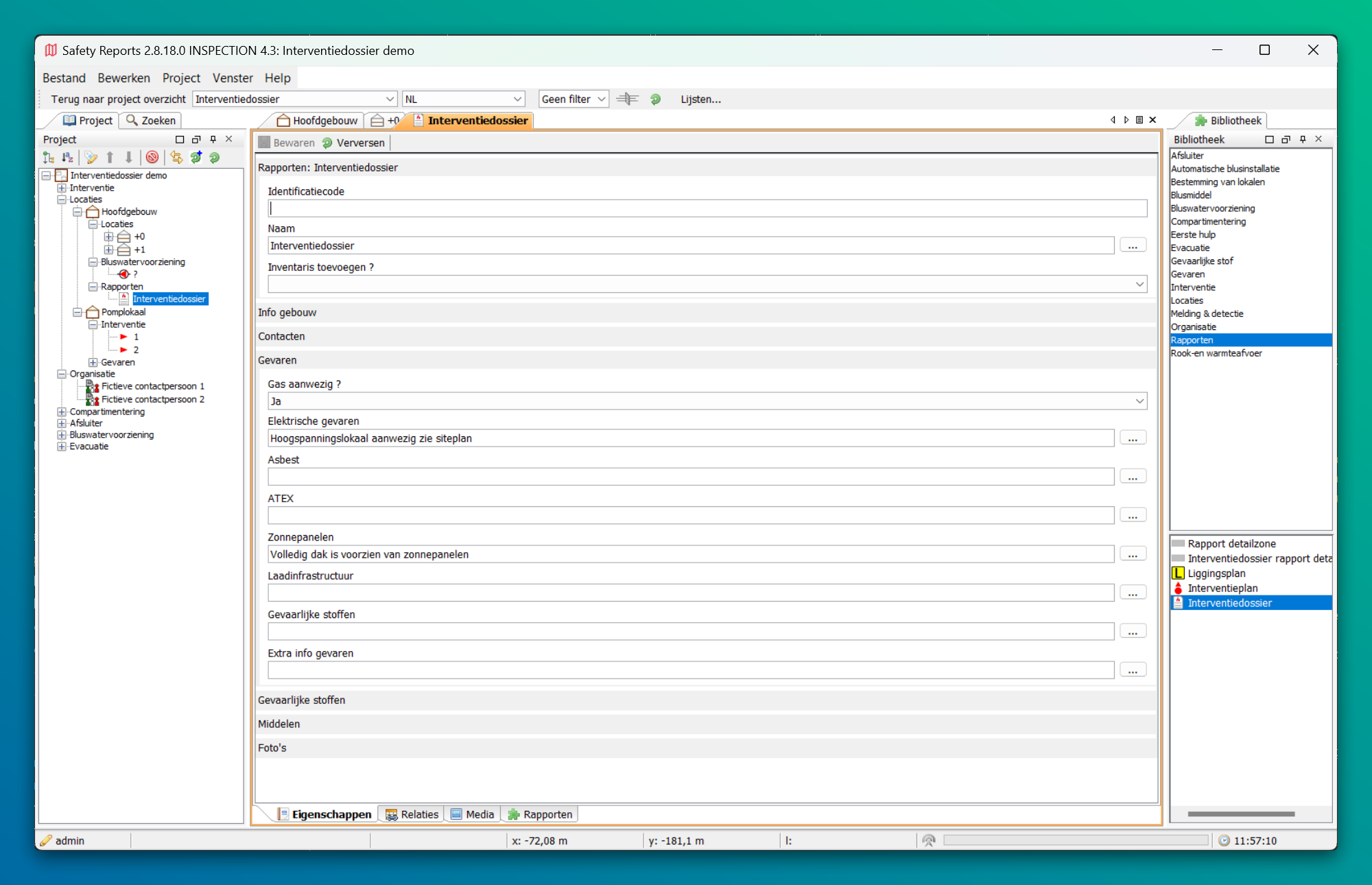The height and width of the screenshot is (885, 1372).
Task: Open the Venster menu
Action: click(232, 78)
